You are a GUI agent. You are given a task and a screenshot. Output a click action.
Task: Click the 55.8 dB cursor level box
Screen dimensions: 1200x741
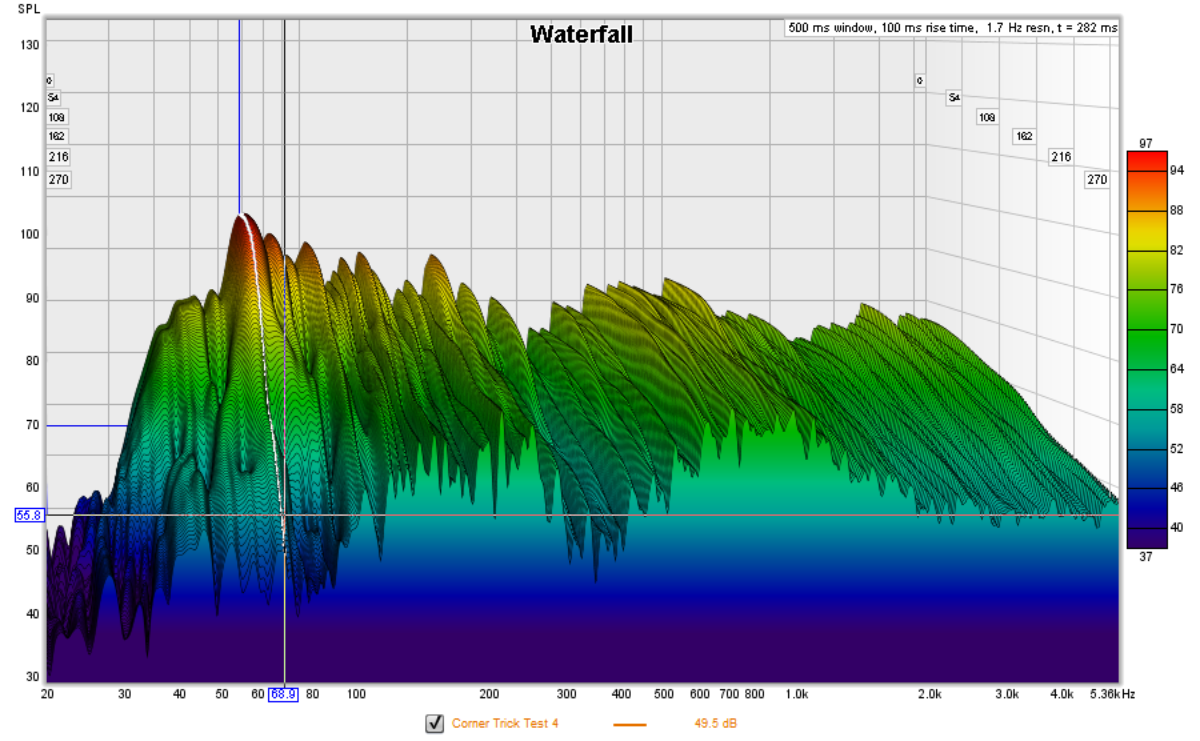[x=28, y=515]
